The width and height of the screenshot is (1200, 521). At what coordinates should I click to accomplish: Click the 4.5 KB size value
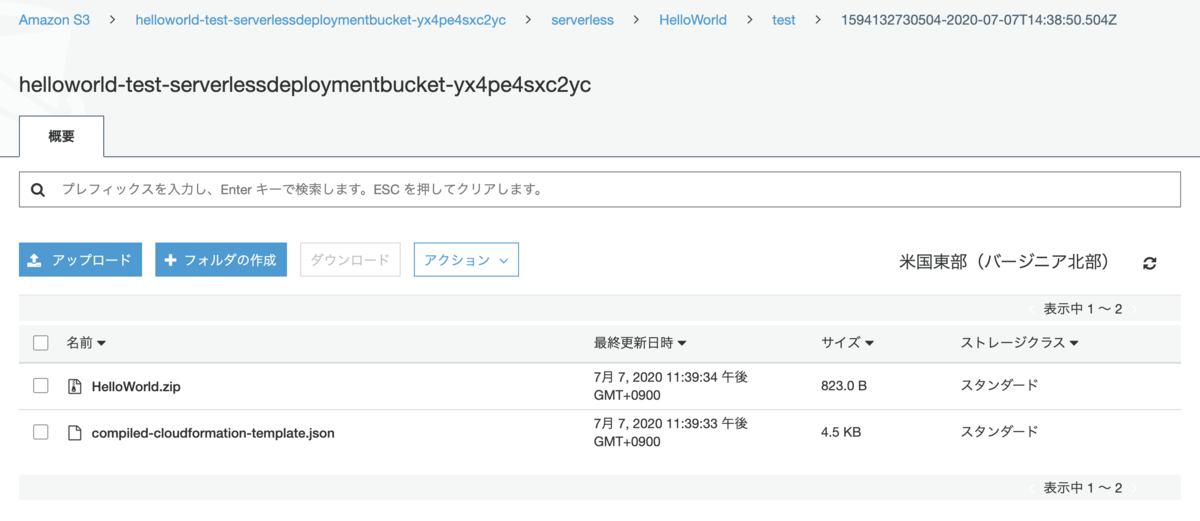pyautogui.click(x=841, y=433)
